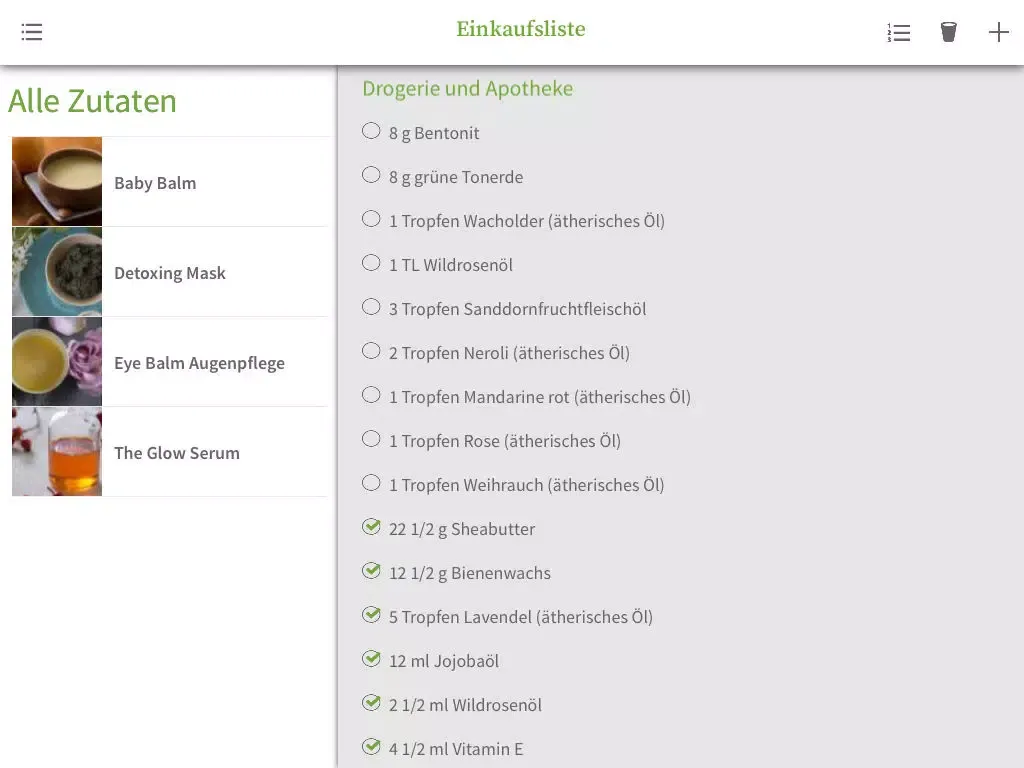
Task: Check off 8 g Bentonit
Action: click(371, 131)
